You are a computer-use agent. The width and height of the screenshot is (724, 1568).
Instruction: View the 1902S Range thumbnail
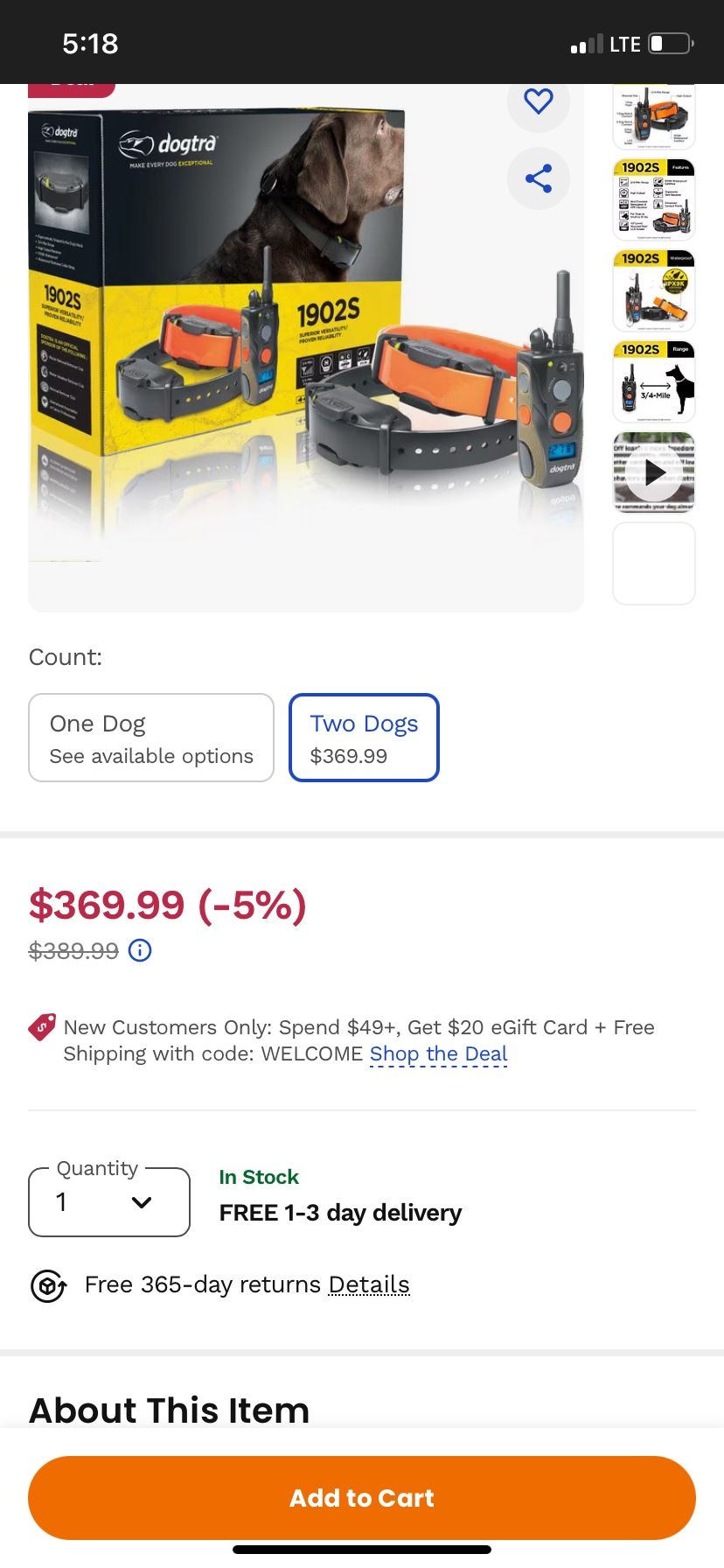654,381
